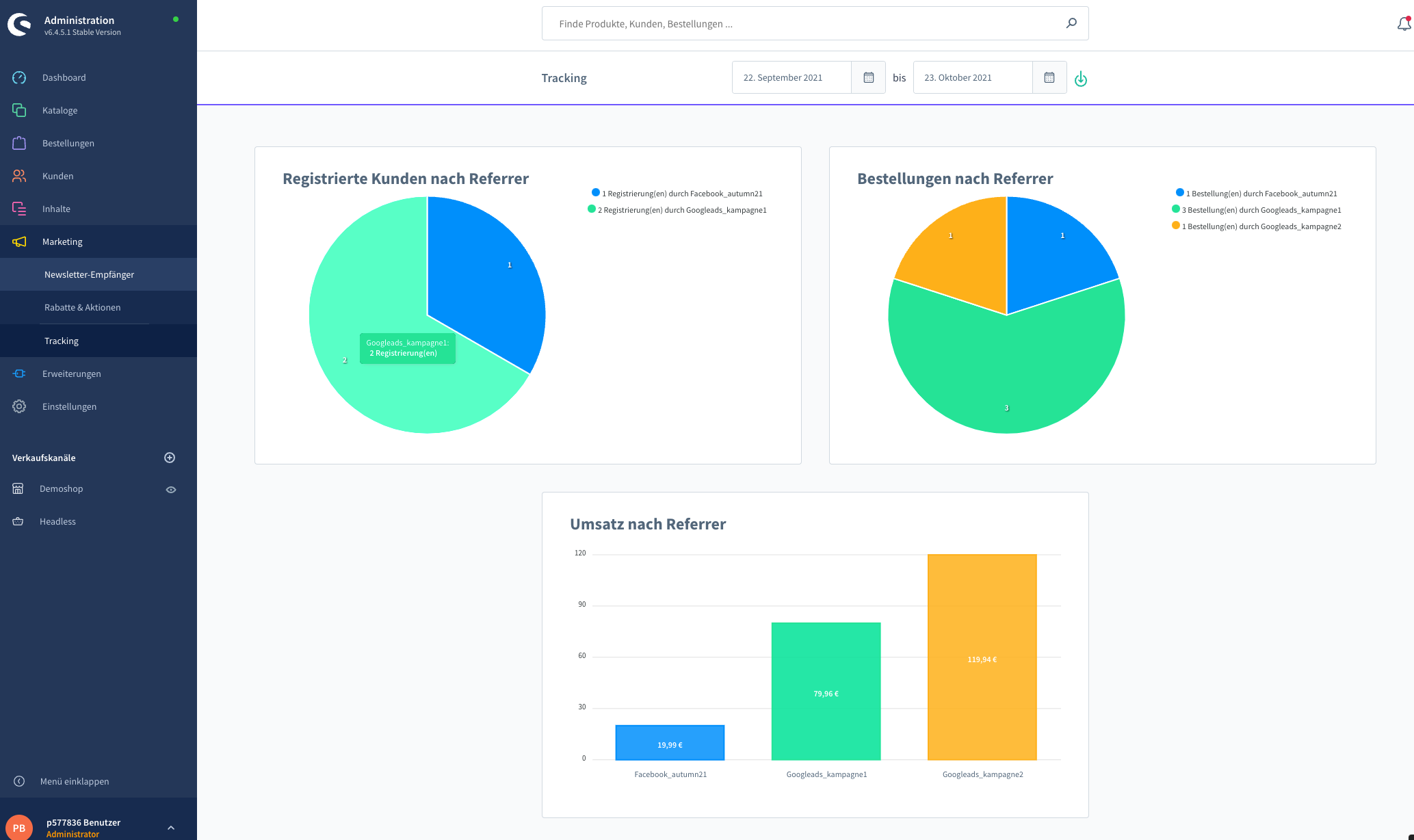1414x840 pixels.
Task: Open the Inhalte content icon
Action: (x=19, y=209)
